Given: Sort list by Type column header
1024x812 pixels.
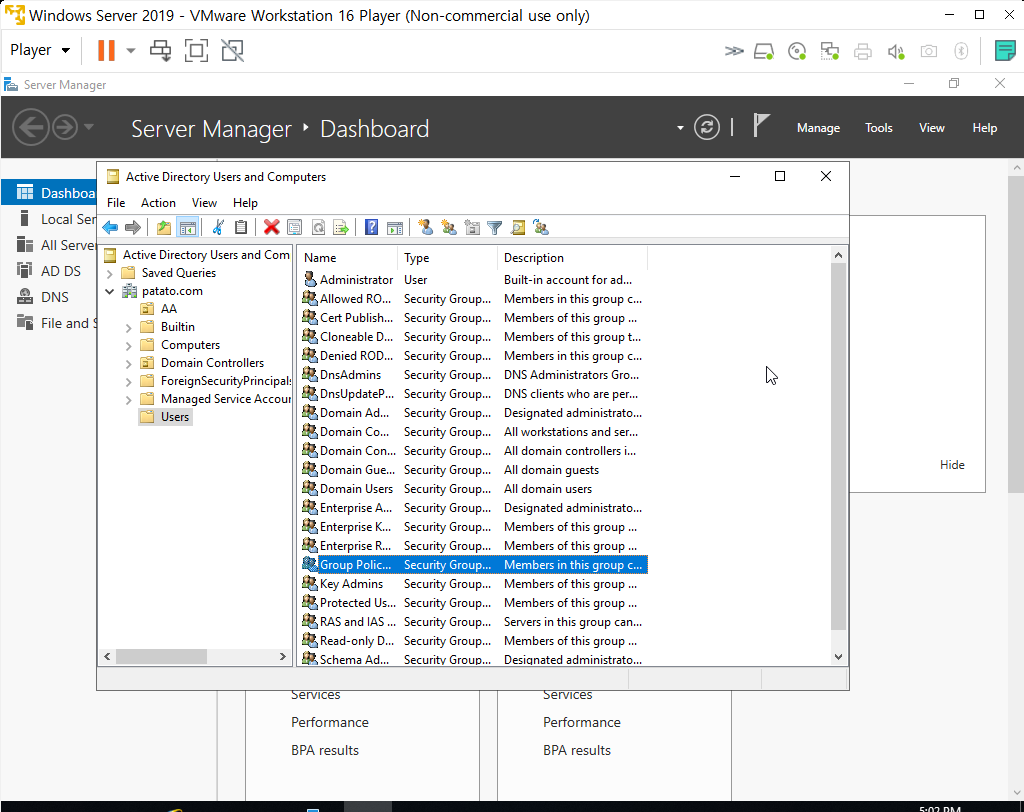Looking at the screenshot, I should coord(447,257).
